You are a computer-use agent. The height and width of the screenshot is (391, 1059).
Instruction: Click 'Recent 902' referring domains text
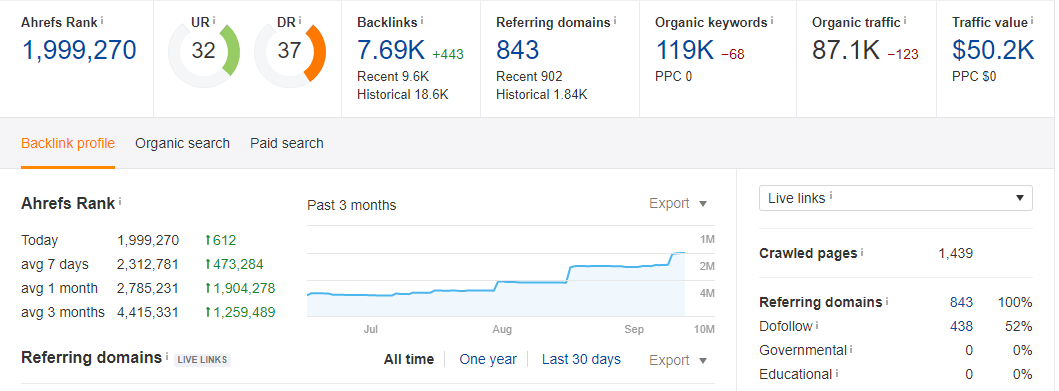tap(530, 77)
